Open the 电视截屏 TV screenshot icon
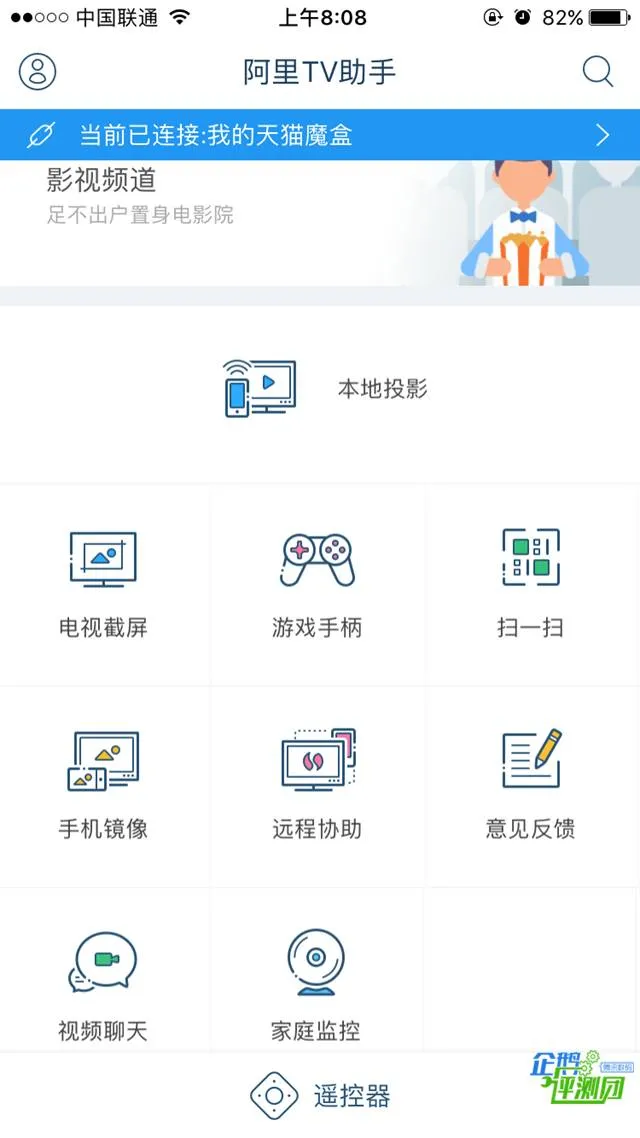 [x=103, y=559]
